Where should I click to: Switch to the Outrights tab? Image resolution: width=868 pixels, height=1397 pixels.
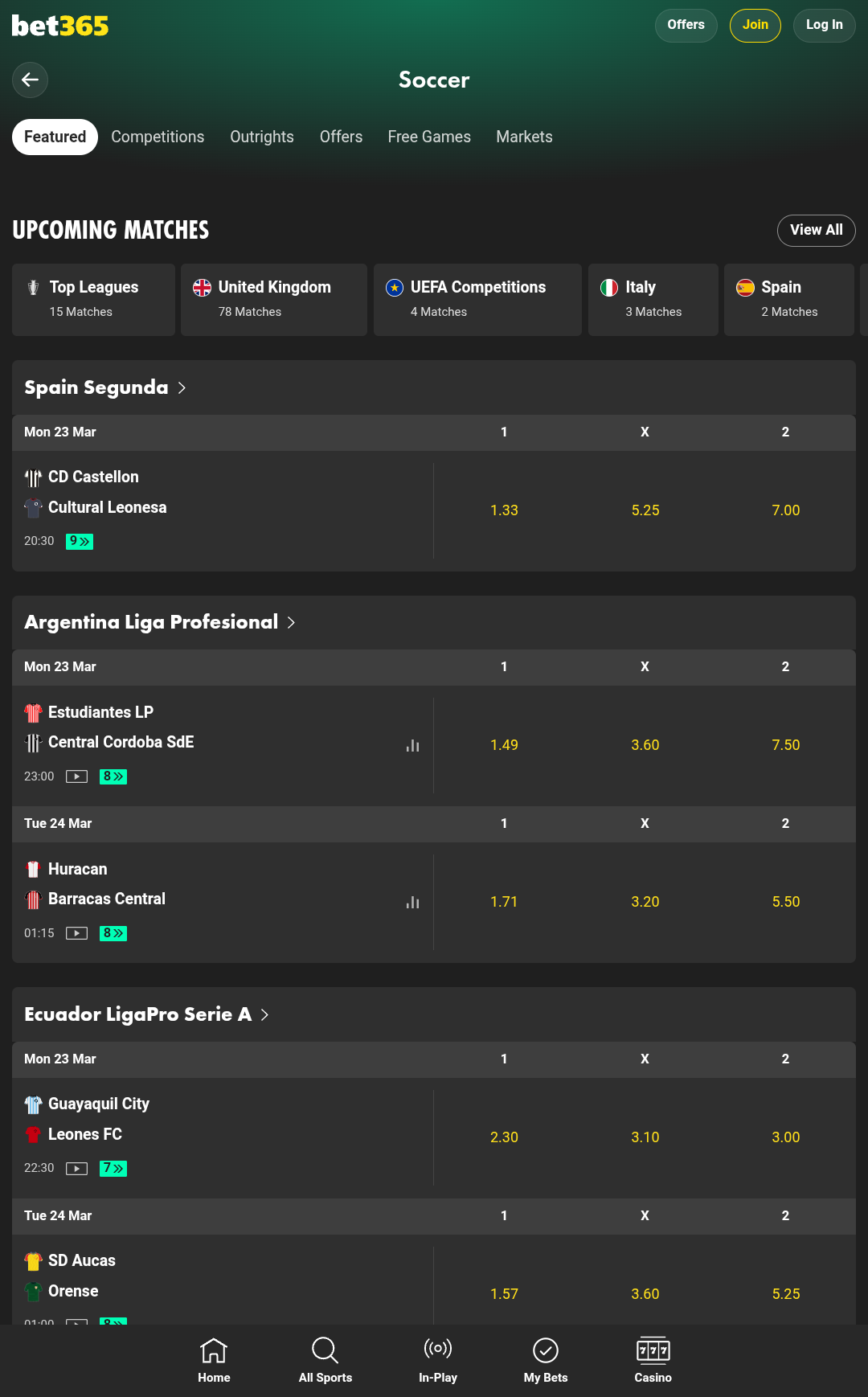262,137
